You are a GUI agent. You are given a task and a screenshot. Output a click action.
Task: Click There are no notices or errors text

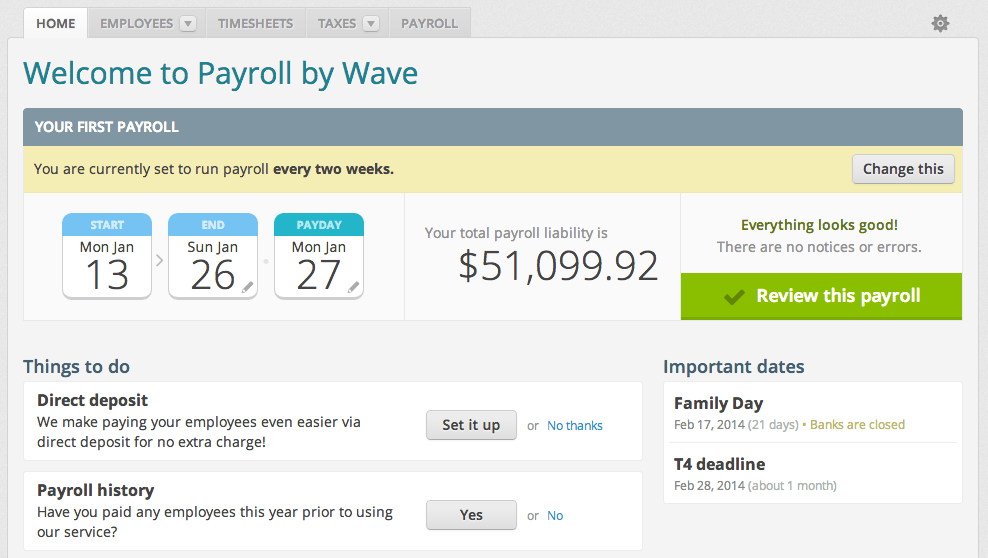tap(819, 247)
